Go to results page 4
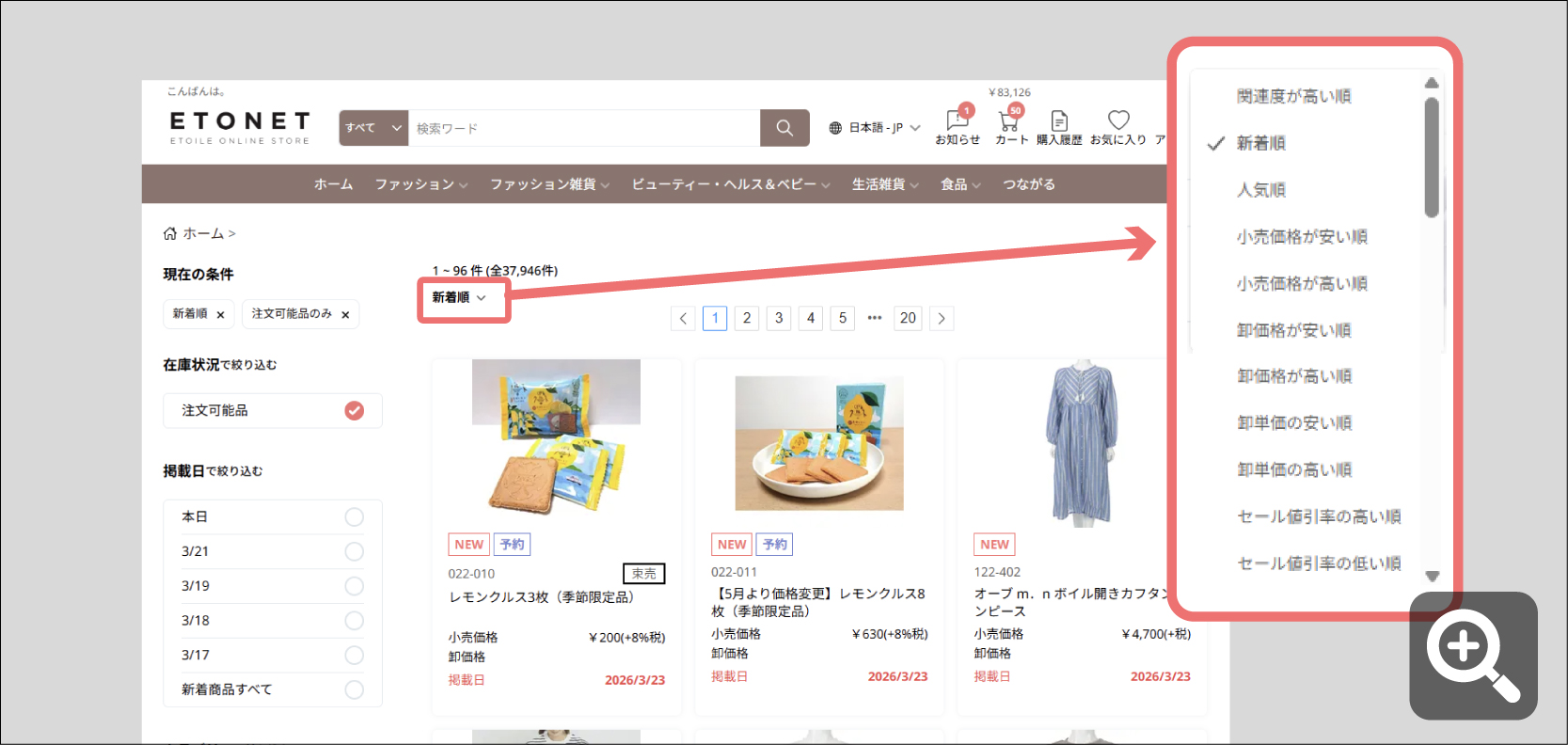 click(811, 318)
